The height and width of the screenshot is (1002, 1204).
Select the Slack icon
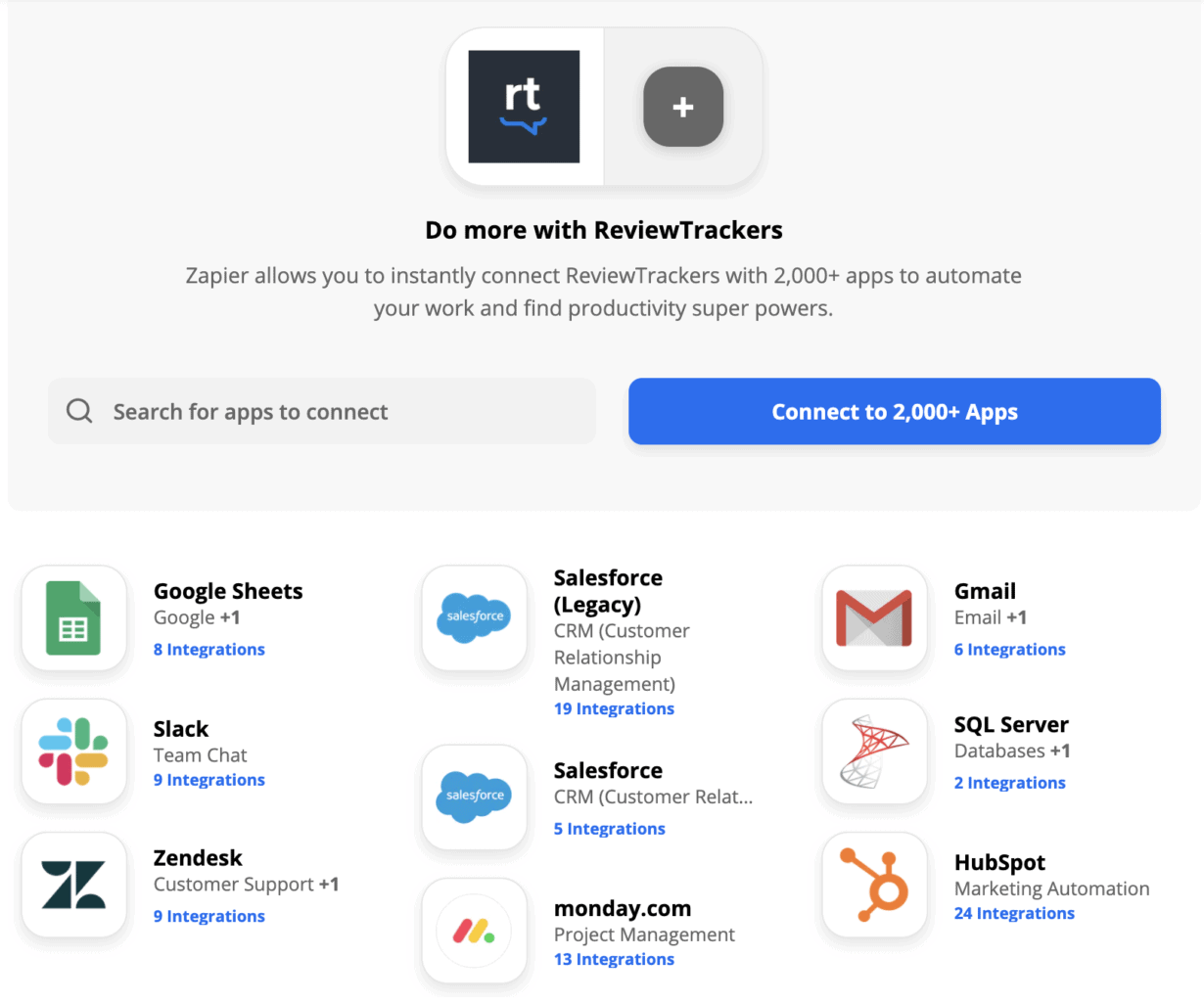click(x=74, y=751)
